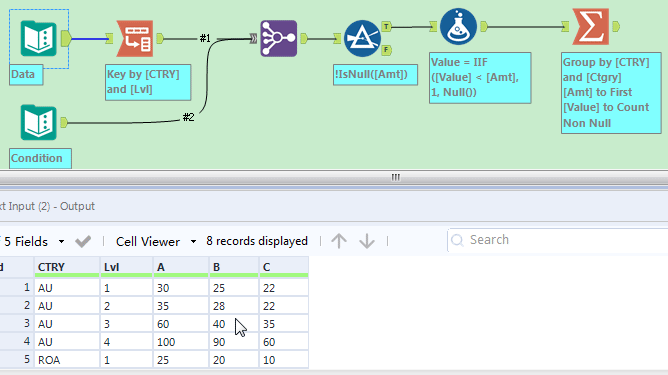Image resolution: width=668 pixels, height=375 pixels.
Task: Select the '!IsNull([Amt])' annotation
Action: pyautogui.click(x=375, y=75)
